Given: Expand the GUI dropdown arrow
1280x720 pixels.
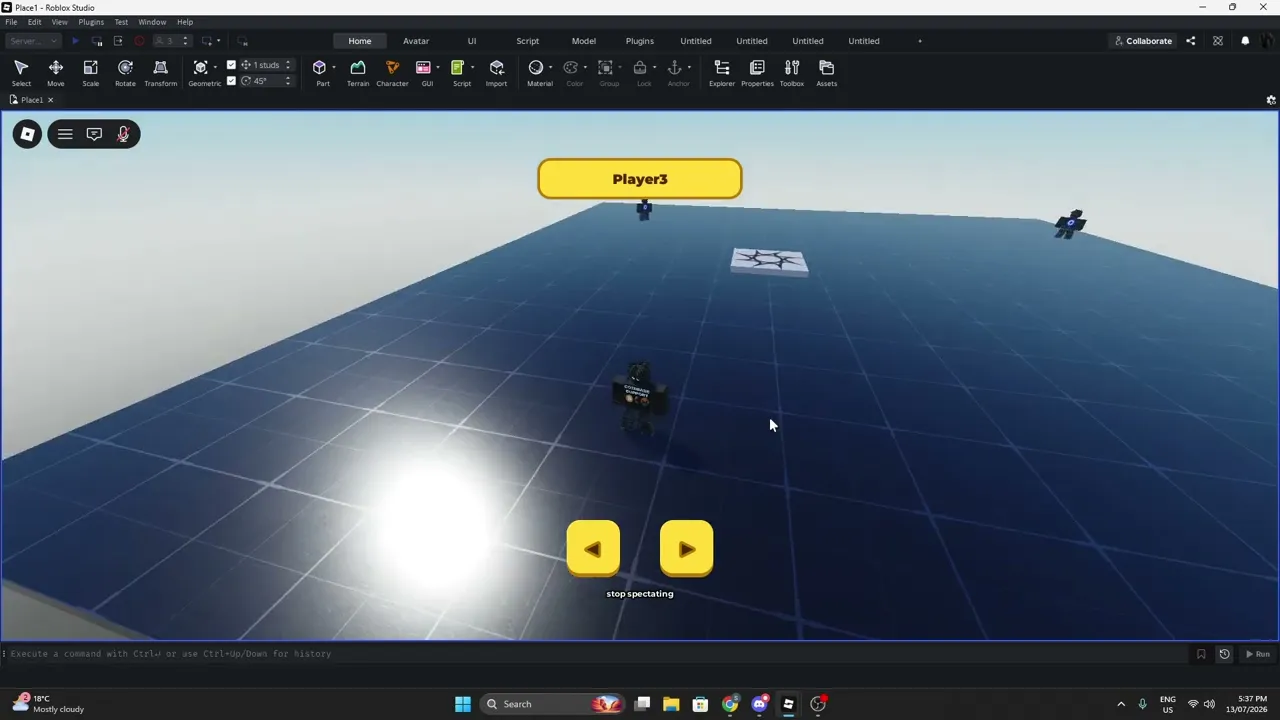Looking at the screenshot, I should tap(438, 68).
